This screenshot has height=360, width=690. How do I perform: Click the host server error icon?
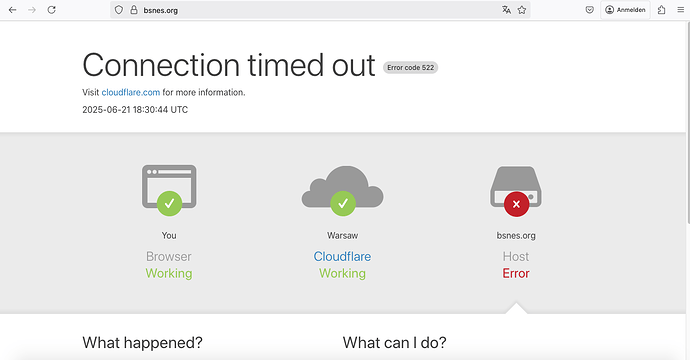click(516, 191)
